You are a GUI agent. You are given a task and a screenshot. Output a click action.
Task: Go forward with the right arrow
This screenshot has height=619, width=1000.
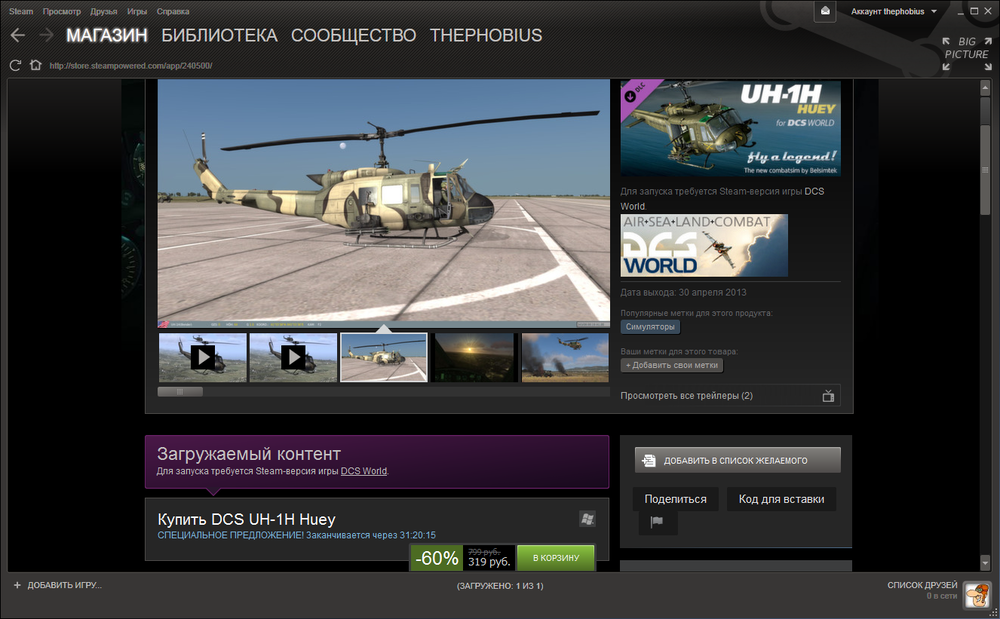(46, 35)
